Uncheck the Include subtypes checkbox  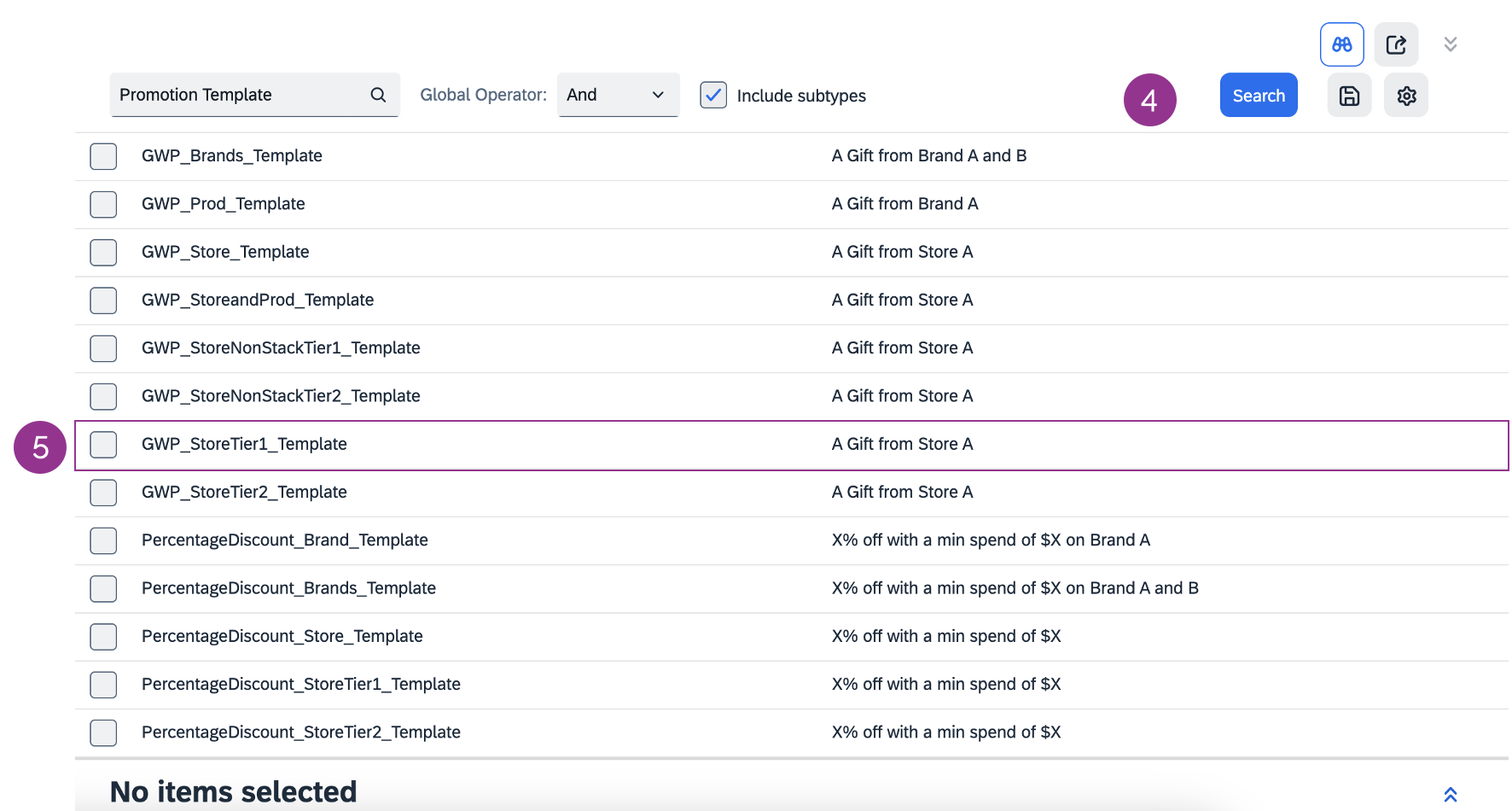click(713, 95)
